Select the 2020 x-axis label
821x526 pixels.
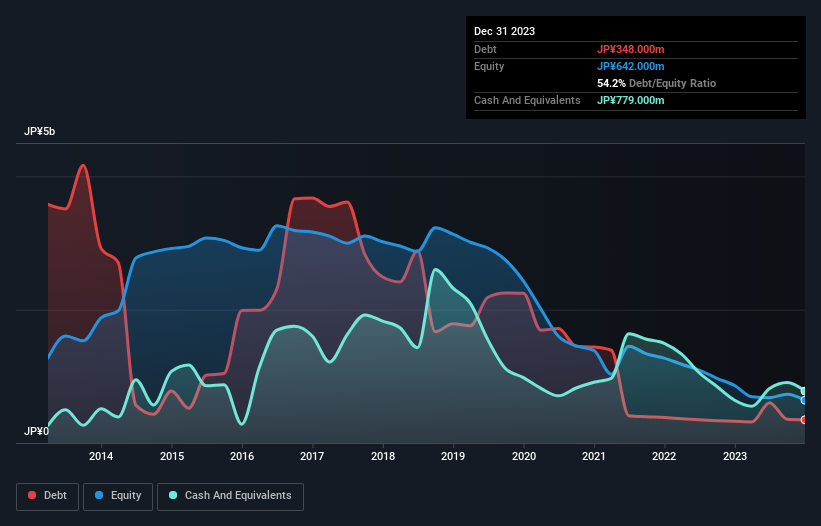(524, 456)
